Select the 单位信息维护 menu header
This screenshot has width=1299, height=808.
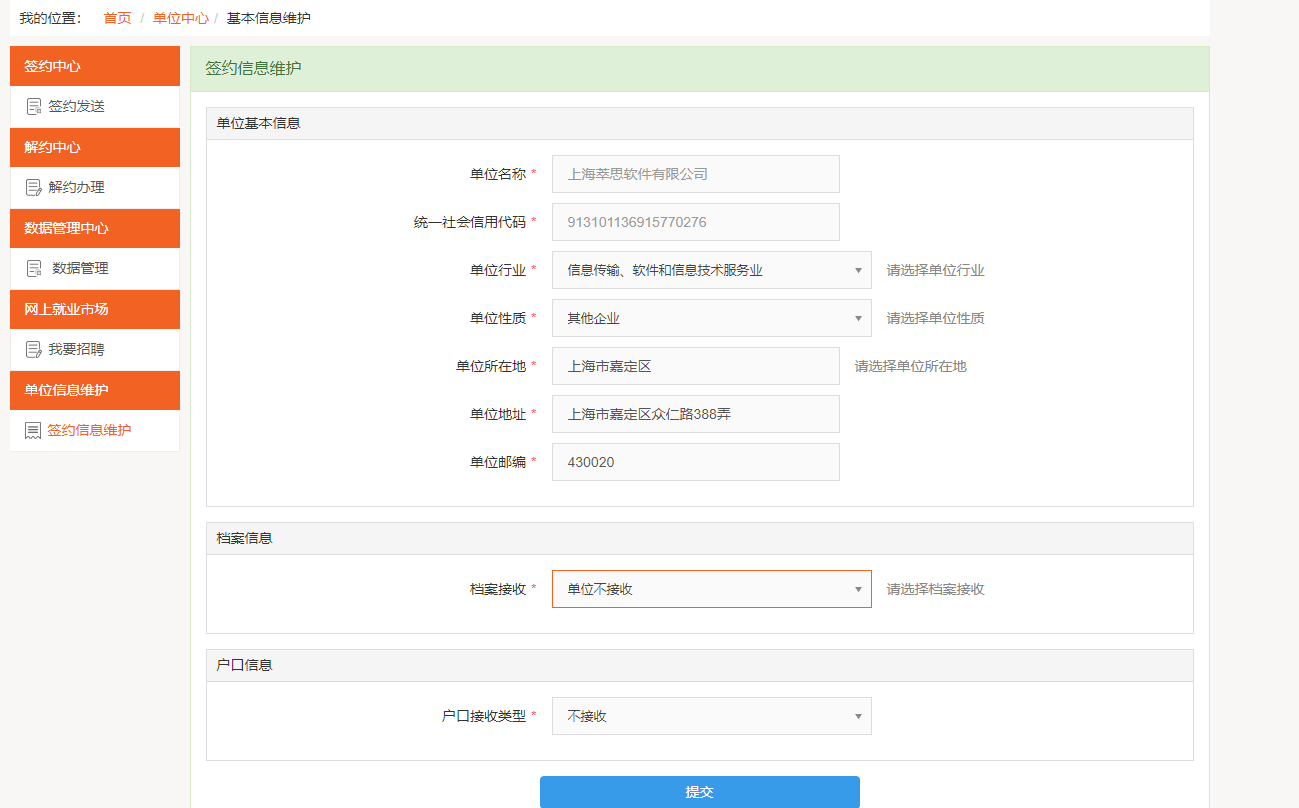click(x=94, y=390)
